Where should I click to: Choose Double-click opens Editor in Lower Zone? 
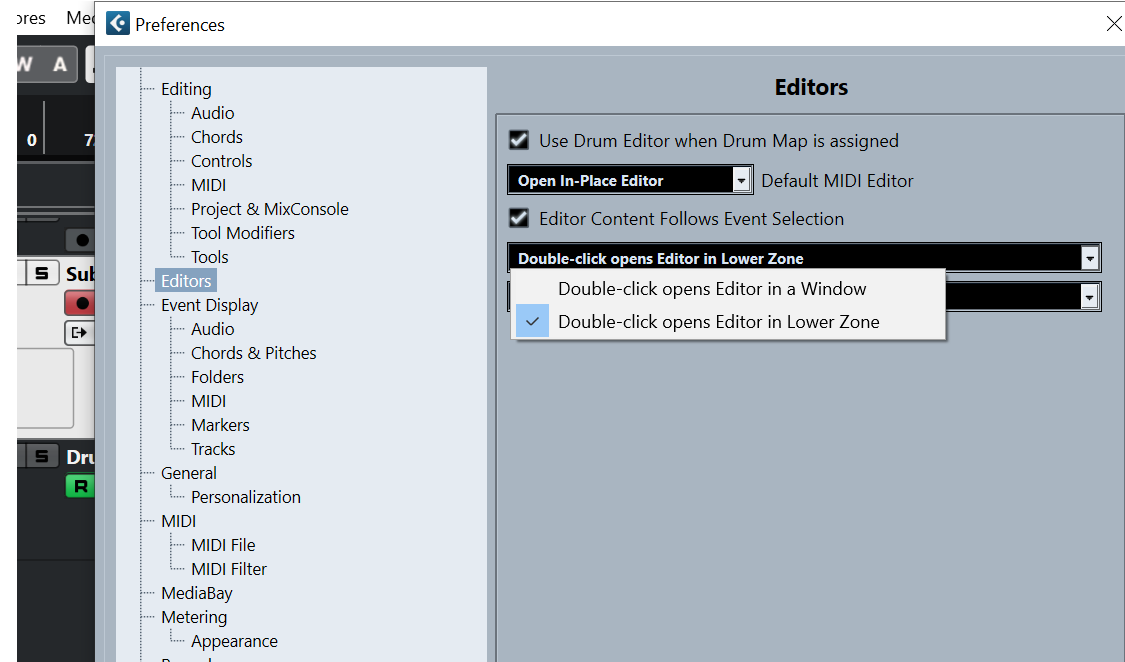pyautogui.click(x=718, y=322)
